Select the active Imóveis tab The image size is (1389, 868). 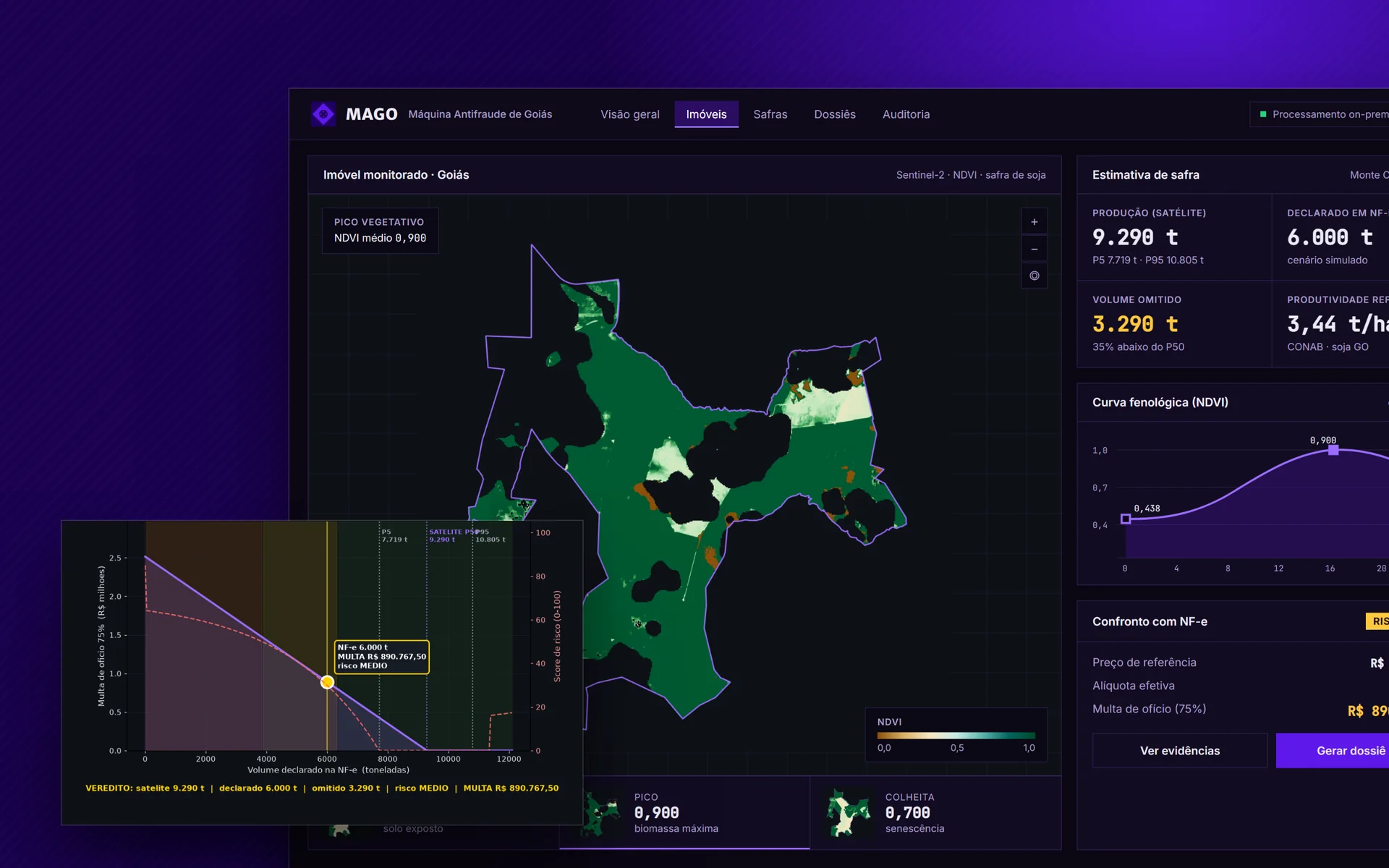706,114
